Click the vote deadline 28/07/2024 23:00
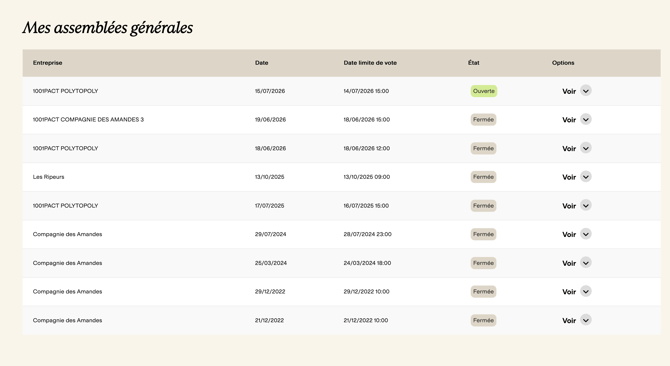The image size is (670, 366). (367, 234)
